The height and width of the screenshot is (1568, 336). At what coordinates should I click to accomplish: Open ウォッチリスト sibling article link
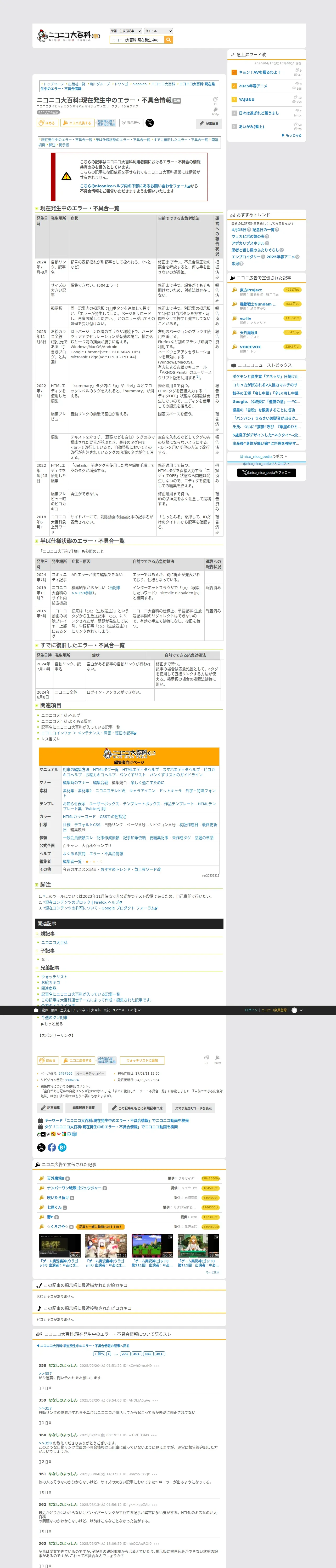54,977
